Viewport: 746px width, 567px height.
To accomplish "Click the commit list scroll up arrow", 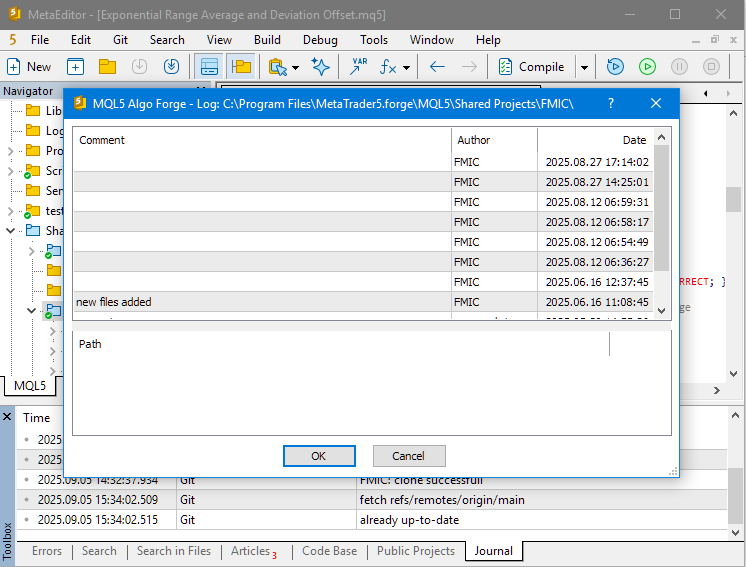I will pos(661,137).
